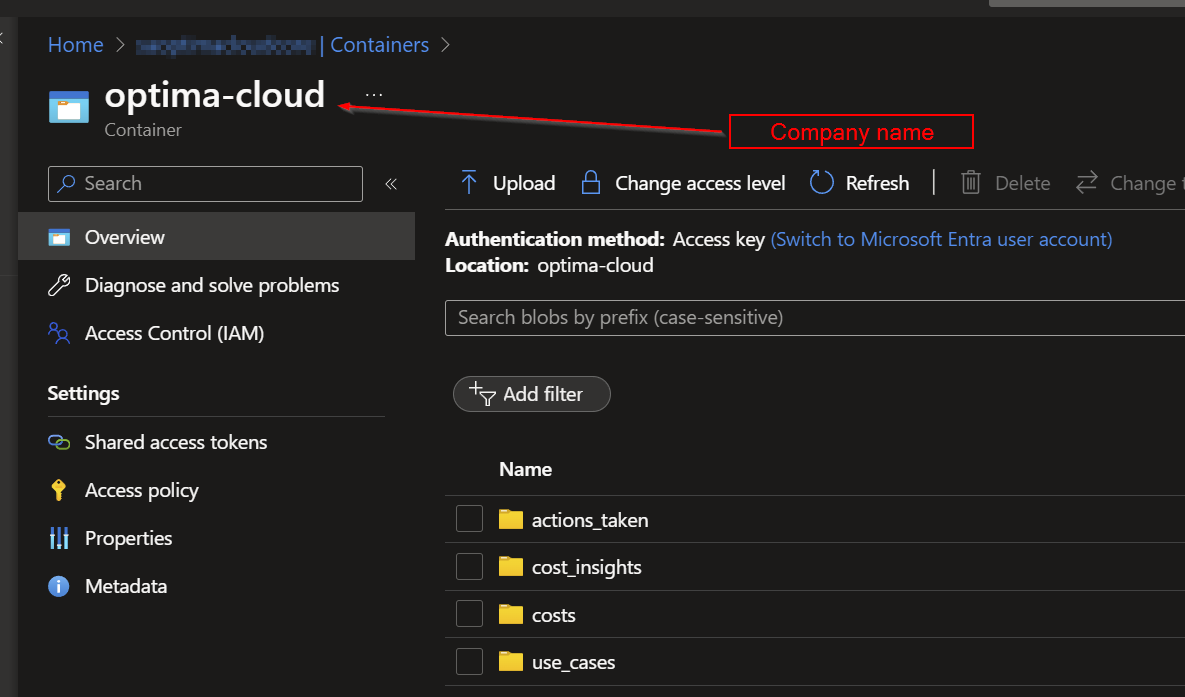Collapse the sidebar with double chevron
This screenshot has height=697, width=1185.
[391, 184]
